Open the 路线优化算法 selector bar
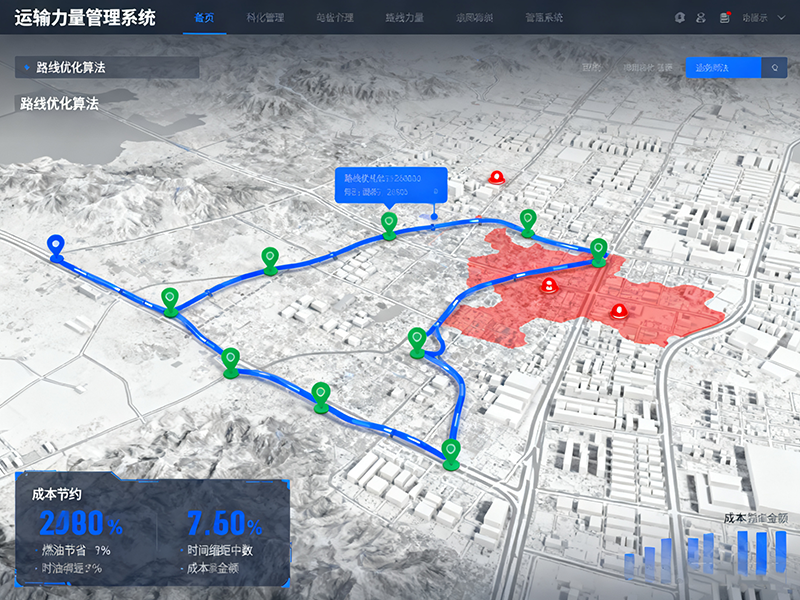Viewport: 800px width, 600px height. coord(107,67)
